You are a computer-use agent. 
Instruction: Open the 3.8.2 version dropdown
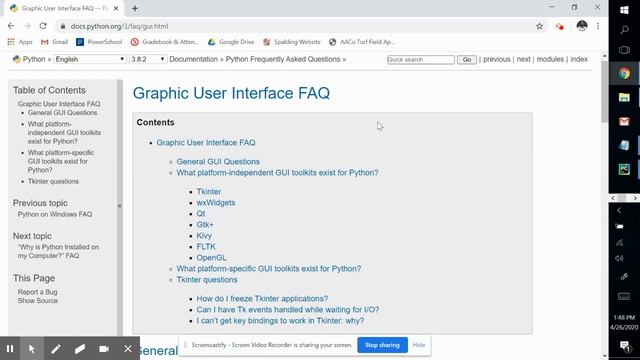148,59
